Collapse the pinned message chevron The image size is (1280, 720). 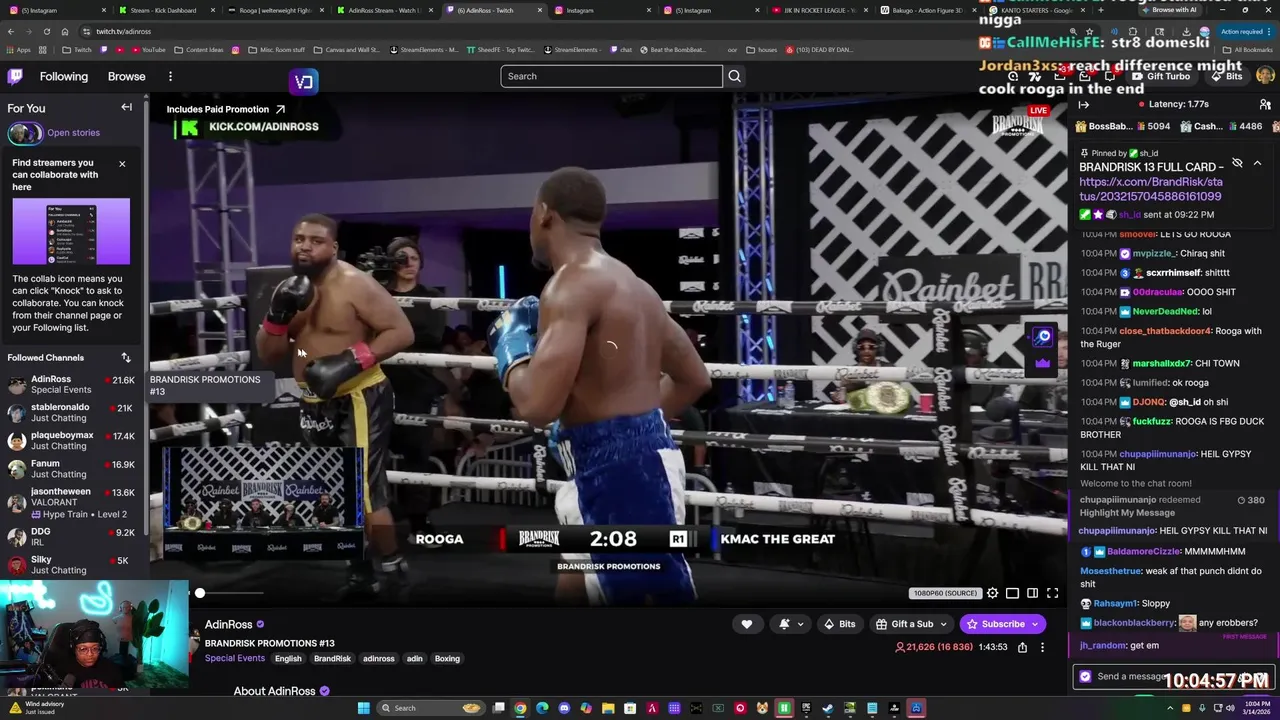click(x=1257, y=163)
